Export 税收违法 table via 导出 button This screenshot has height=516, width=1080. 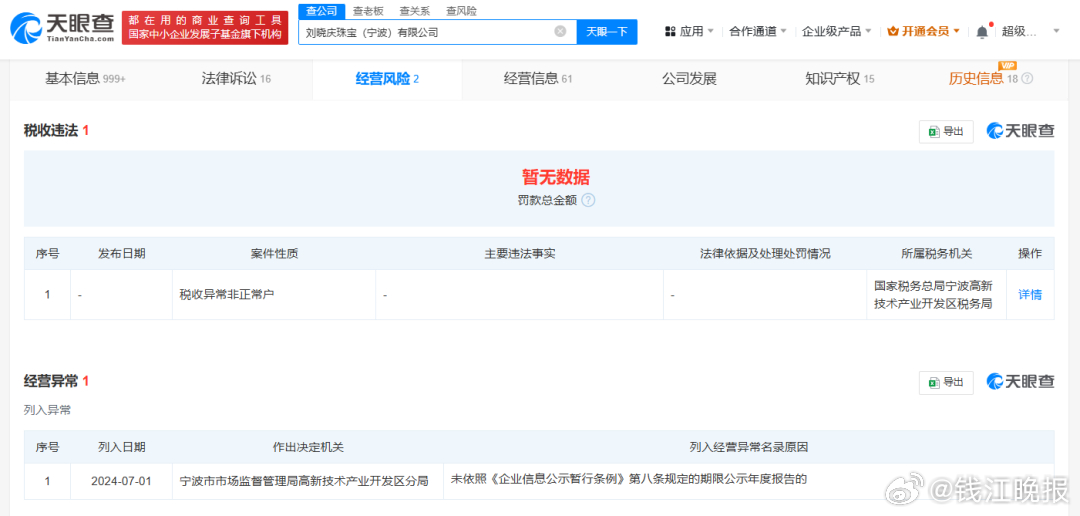pyautogui.click(x=946, y=132)
